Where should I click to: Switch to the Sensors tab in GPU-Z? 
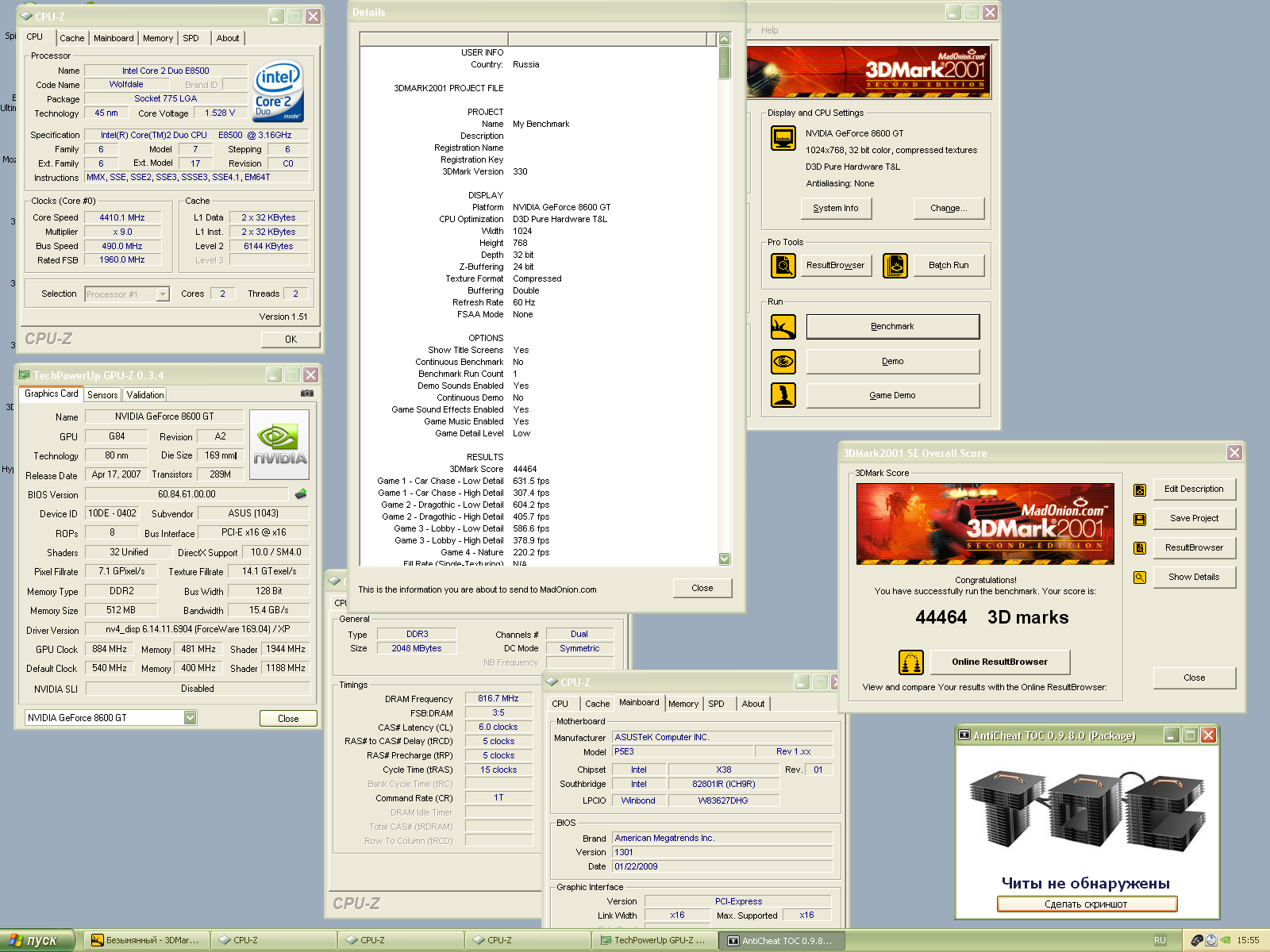pyautogui.click(x=102, y=394)
